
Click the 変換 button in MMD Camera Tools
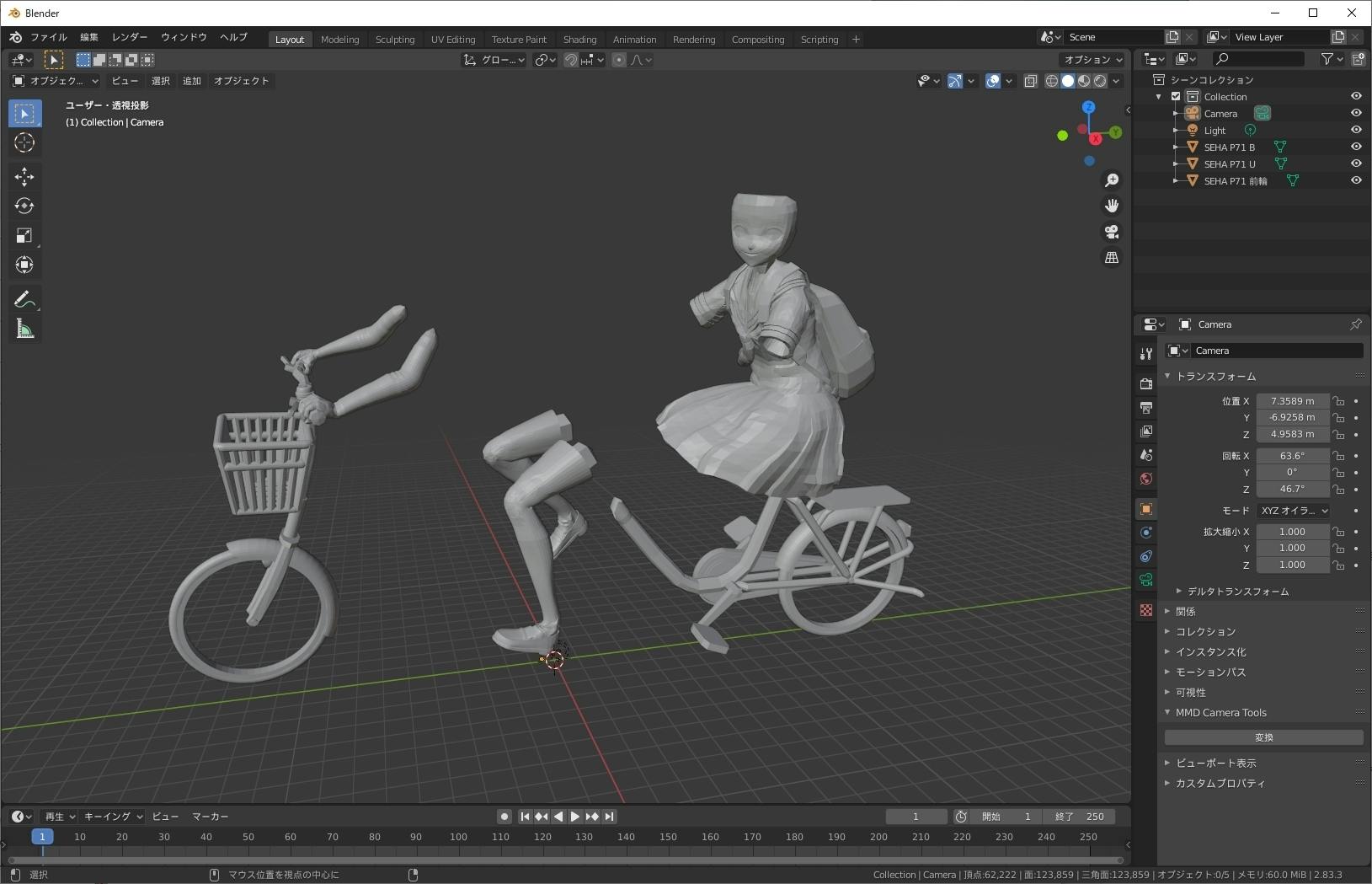[1263, 737]
